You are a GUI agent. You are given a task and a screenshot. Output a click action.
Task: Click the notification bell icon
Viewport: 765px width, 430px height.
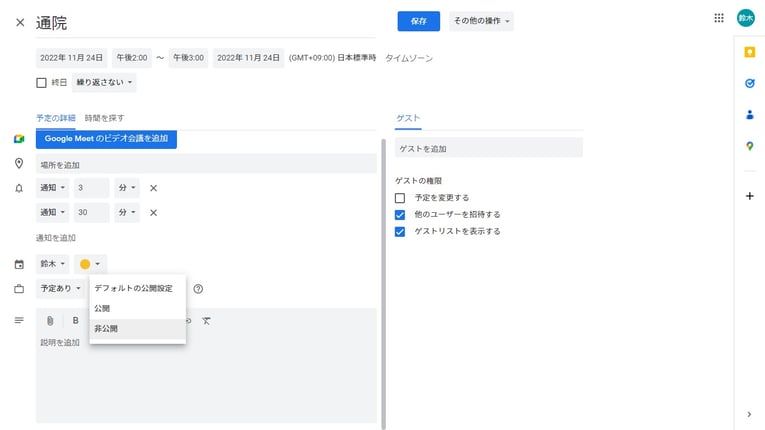pyautogui.click(x=19, y=188)
